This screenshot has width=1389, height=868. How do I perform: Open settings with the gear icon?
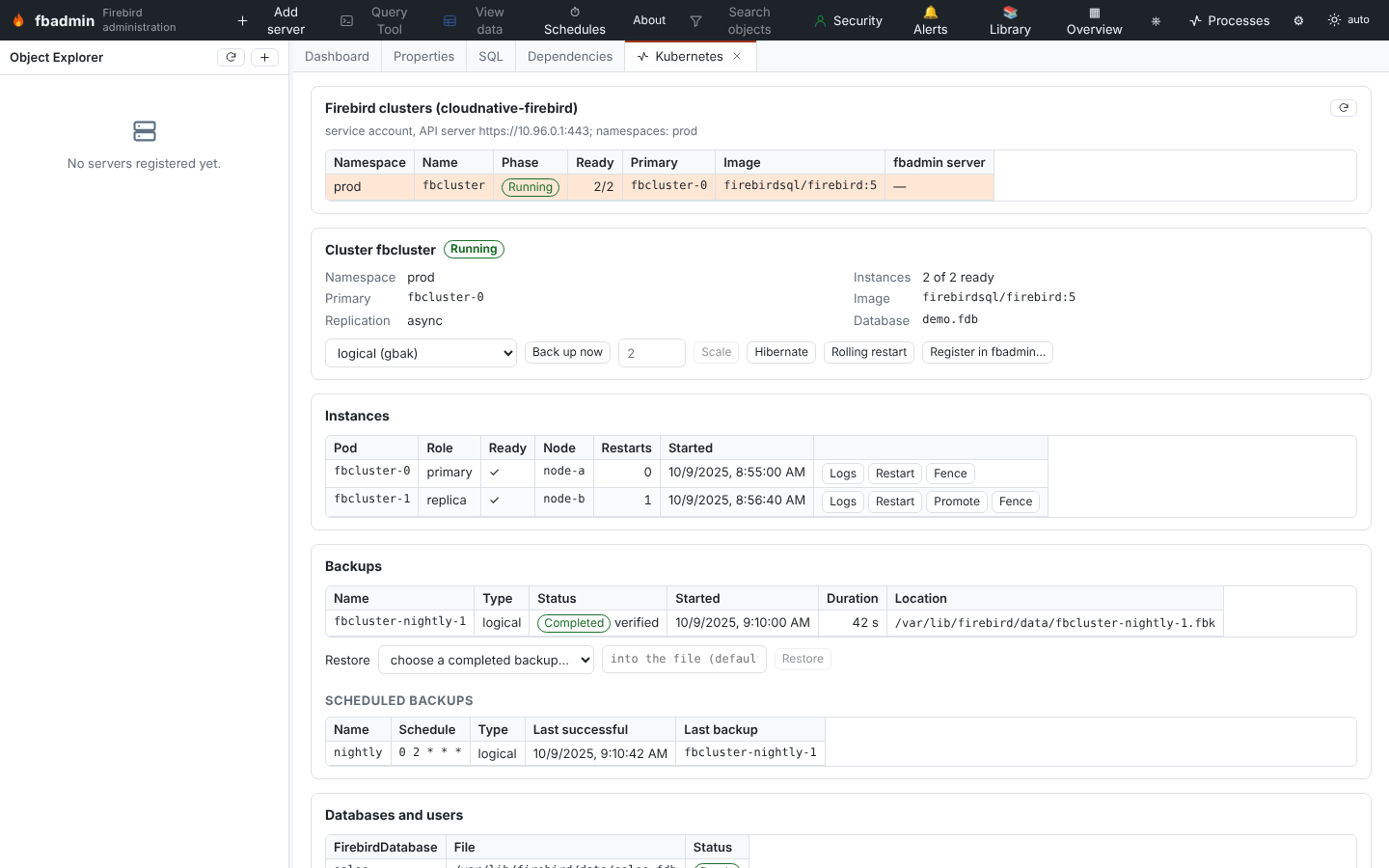pyautogui.click(x=1298, y=20)
